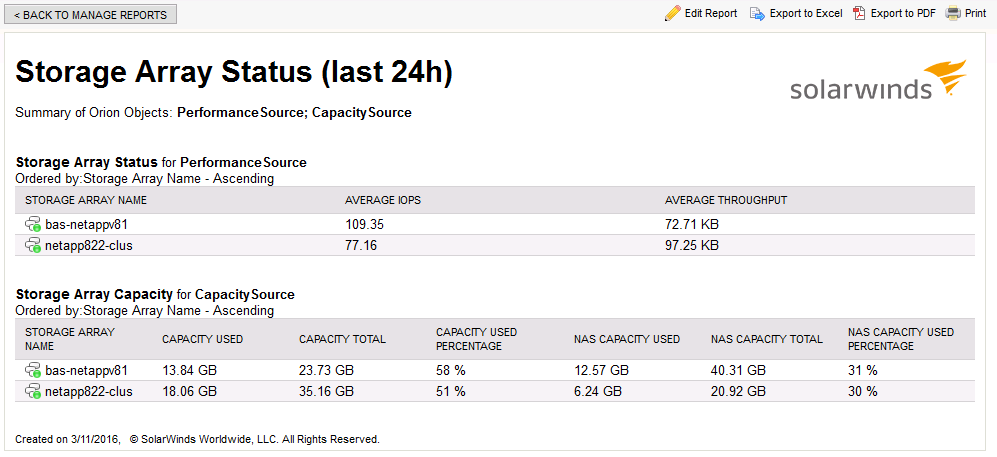Image resolution: width=997 pixels, height=457 pixels.
Task: Click the Edit Report pencil icon
Action: [672, 13]
